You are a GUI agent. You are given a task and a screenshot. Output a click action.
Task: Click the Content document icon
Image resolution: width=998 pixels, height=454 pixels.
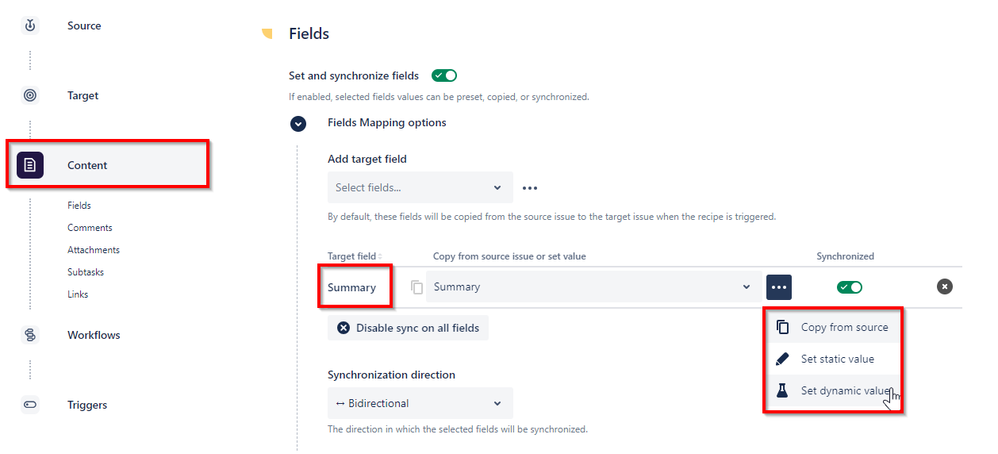click(x=30, y=166)
